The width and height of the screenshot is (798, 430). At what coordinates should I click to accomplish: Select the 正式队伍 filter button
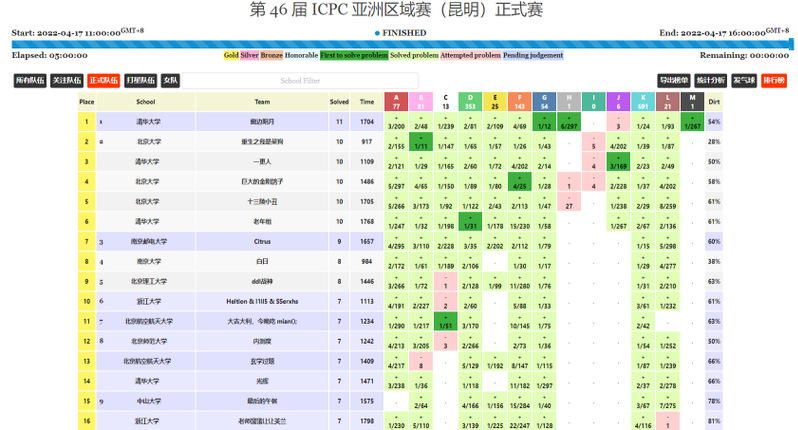click(103, 79)
